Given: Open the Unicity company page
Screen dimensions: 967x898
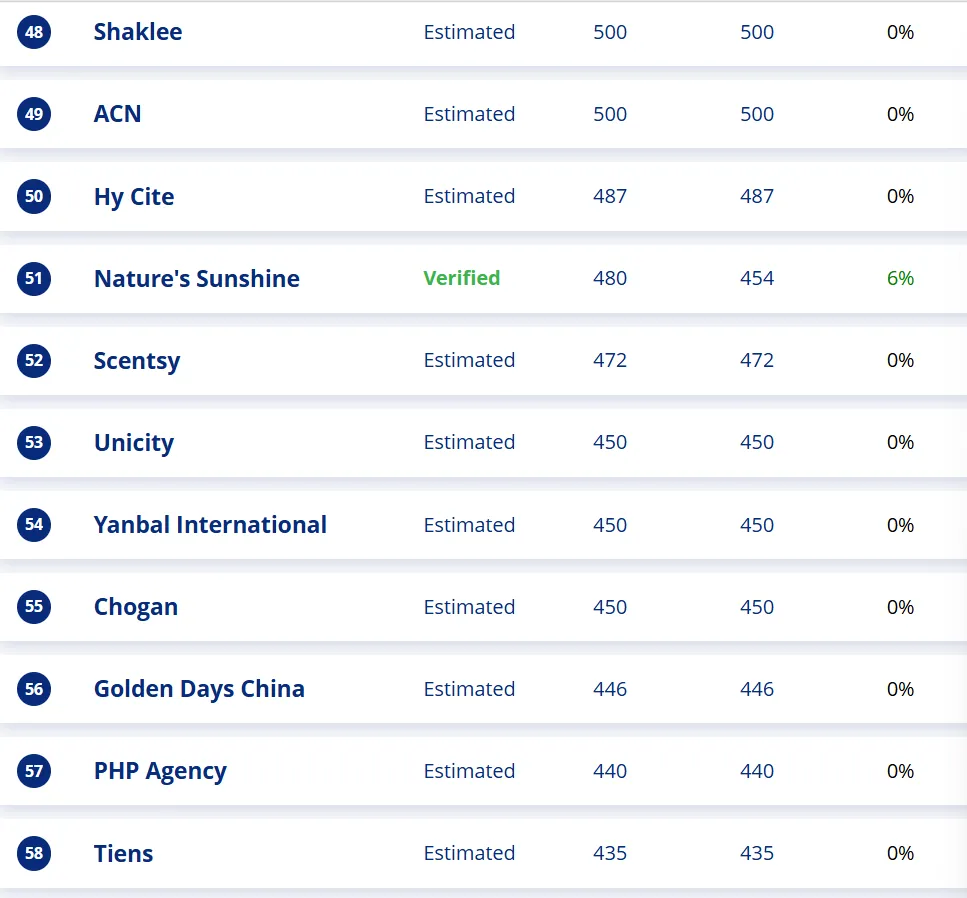Looking at the screenshot, I should (134, 443).
